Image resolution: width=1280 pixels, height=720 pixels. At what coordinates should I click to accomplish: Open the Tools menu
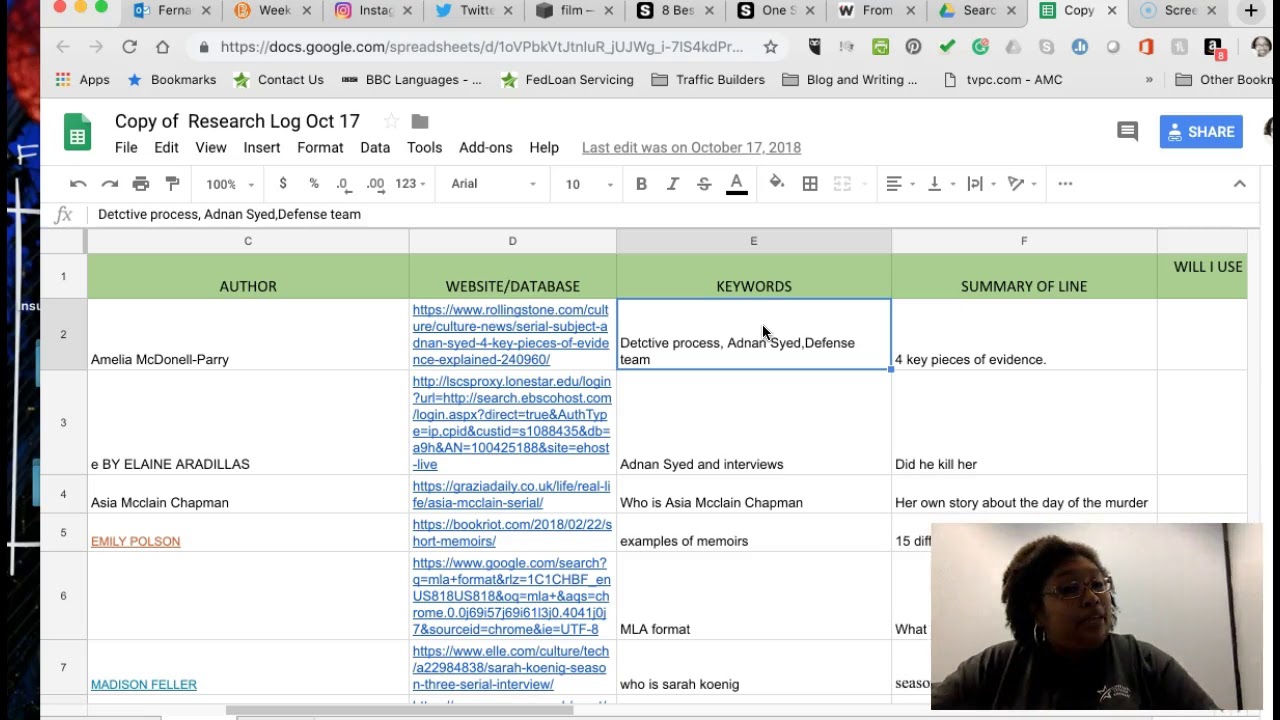tap(424, 147)
